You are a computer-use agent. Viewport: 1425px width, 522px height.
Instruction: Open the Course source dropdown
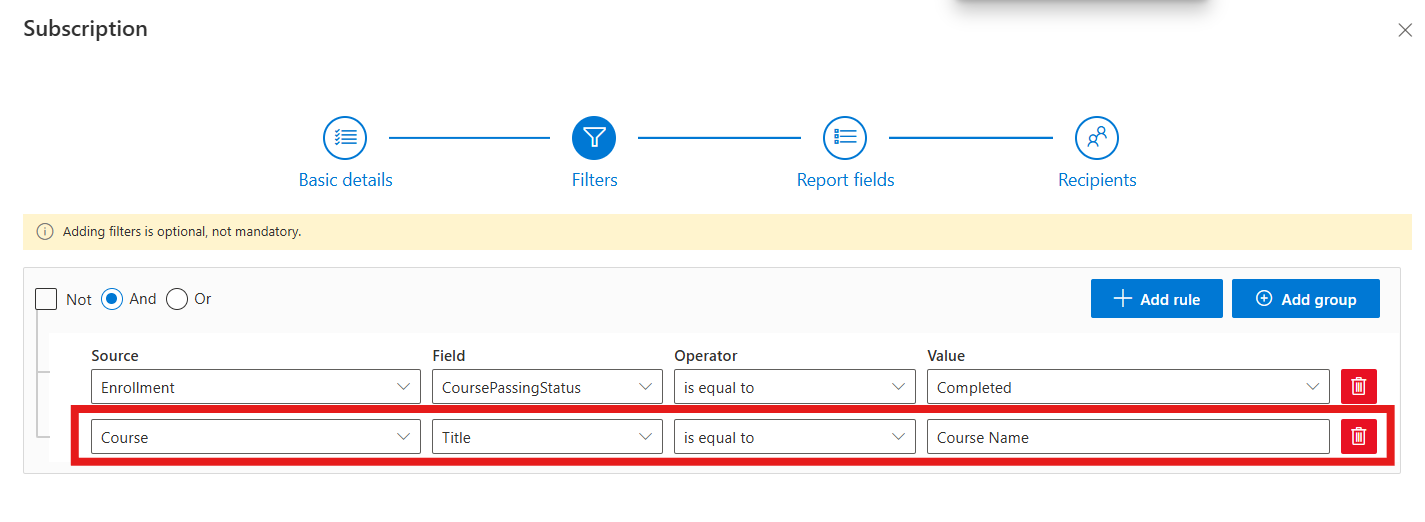click(x=255, y=437)
